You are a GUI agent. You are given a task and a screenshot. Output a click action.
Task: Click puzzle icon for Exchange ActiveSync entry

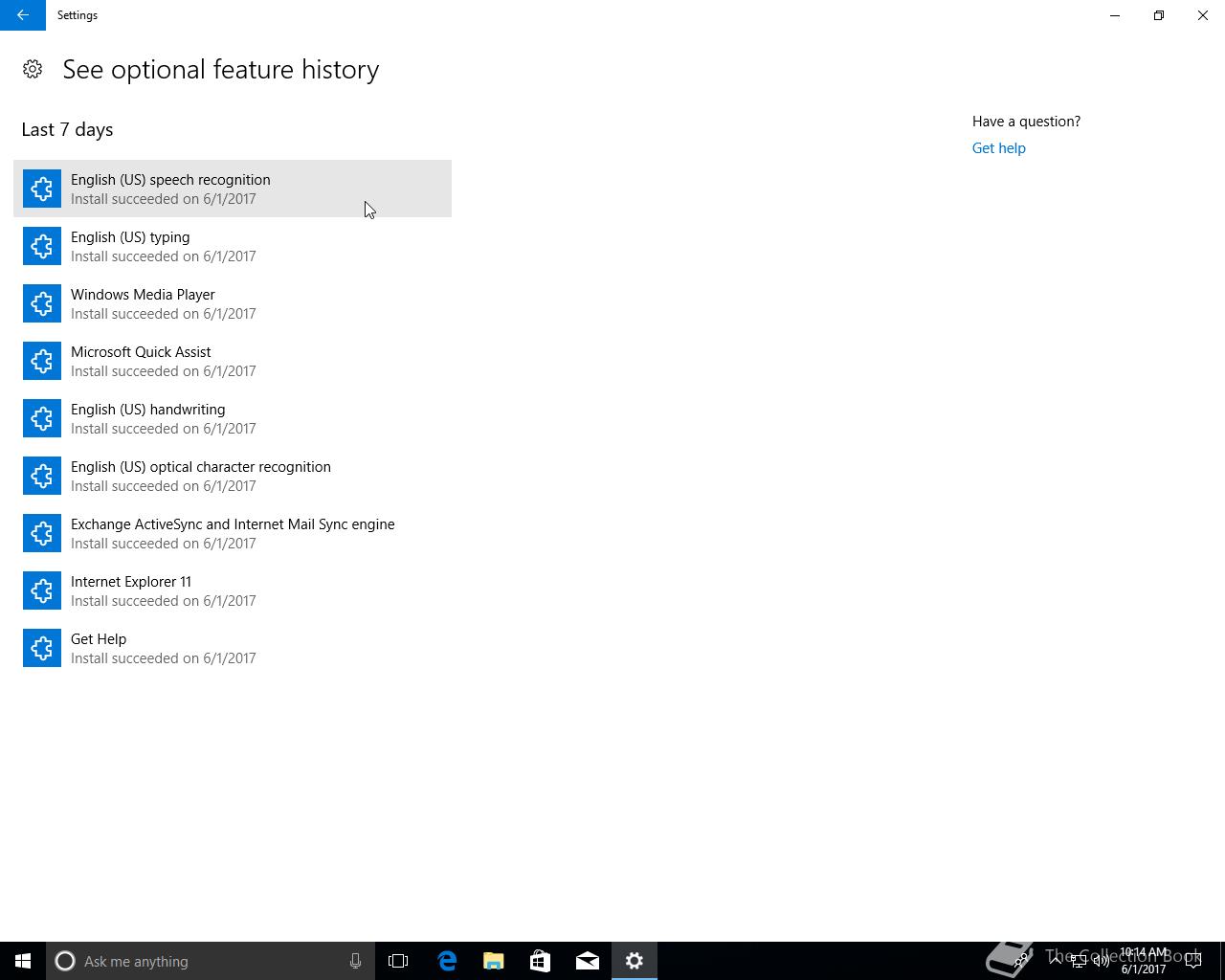[x=42, y=533]
